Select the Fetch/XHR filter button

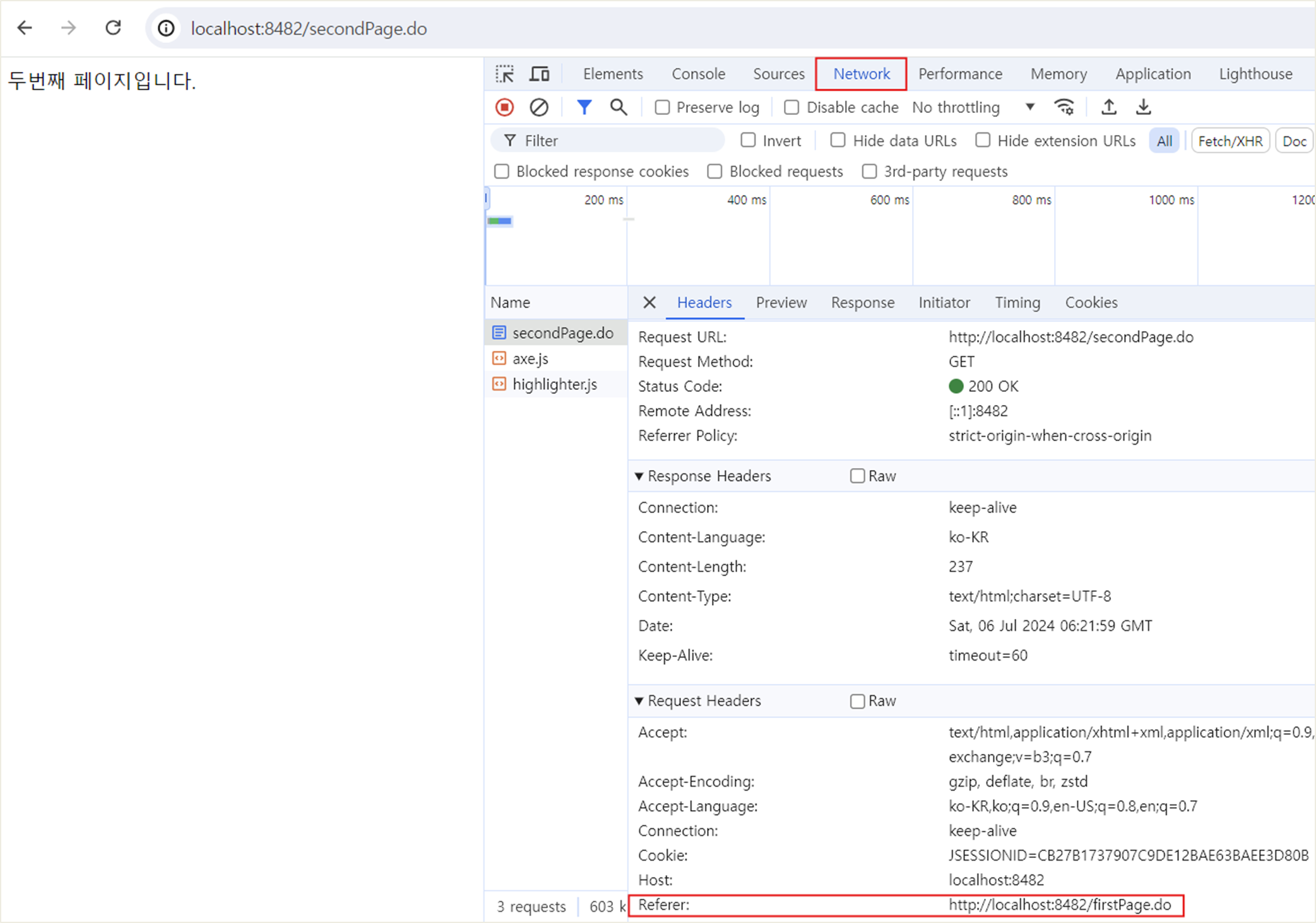[1230, 141]
